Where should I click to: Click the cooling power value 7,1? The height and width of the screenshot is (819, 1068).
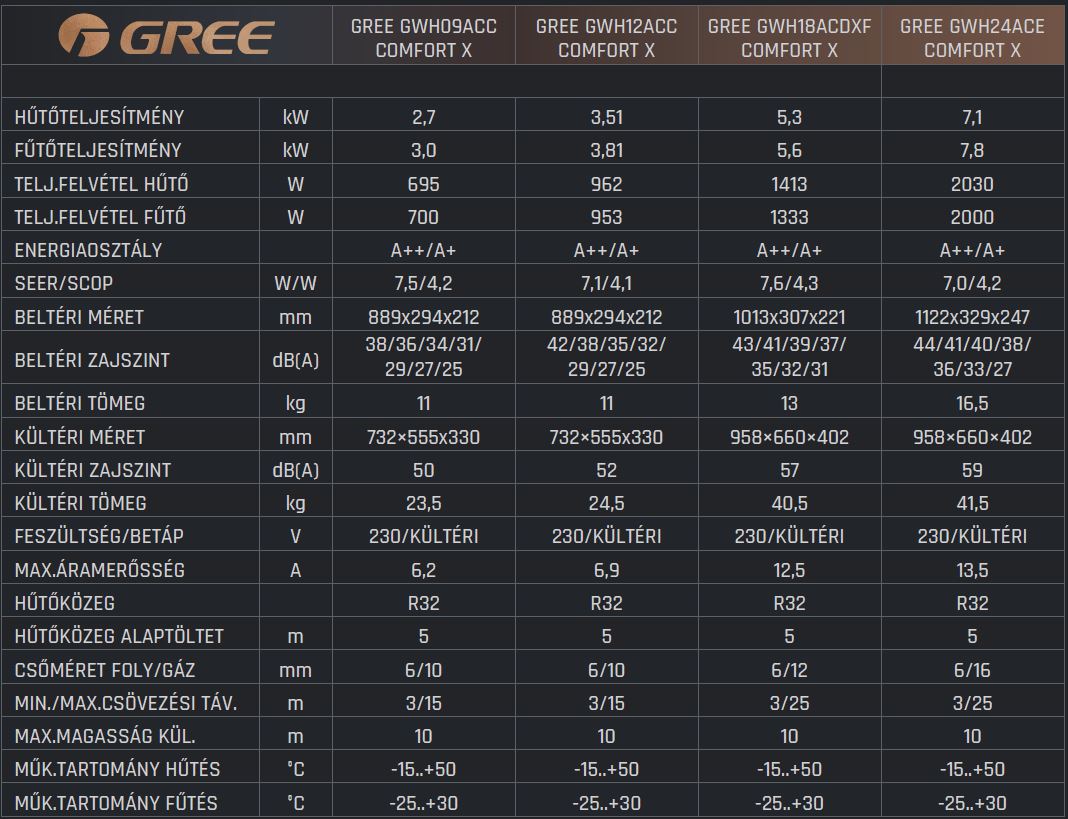point(972,117)
